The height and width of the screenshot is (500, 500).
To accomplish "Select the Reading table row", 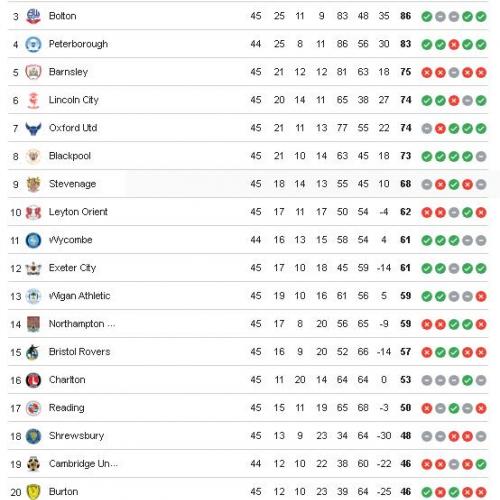I will [x=248, y=408].
